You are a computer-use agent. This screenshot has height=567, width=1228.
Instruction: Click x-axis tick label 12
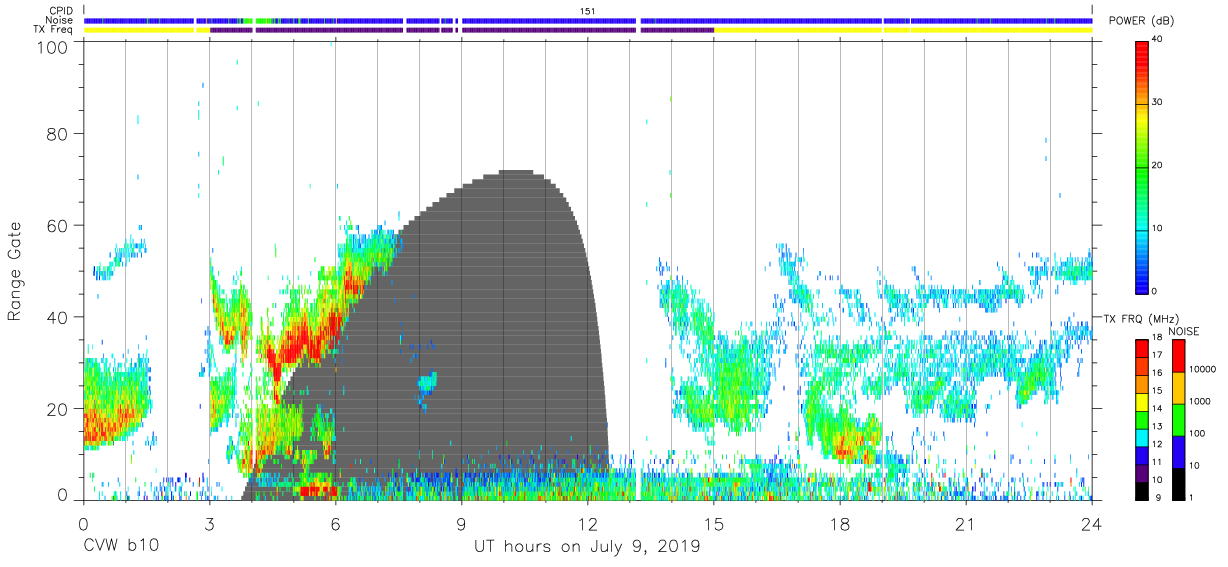pyautogui.click(x=588, y=524)
